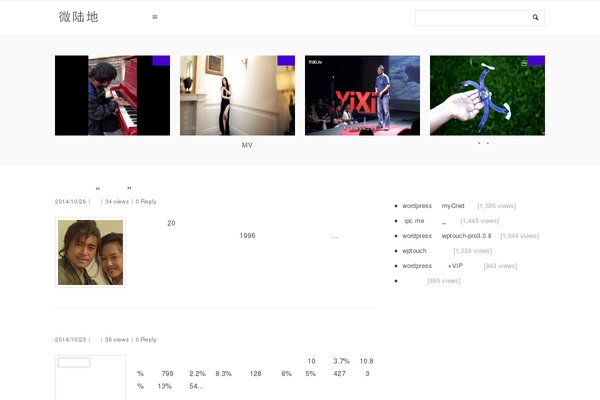Open the hamburger menu icon in header

(155, 17)
